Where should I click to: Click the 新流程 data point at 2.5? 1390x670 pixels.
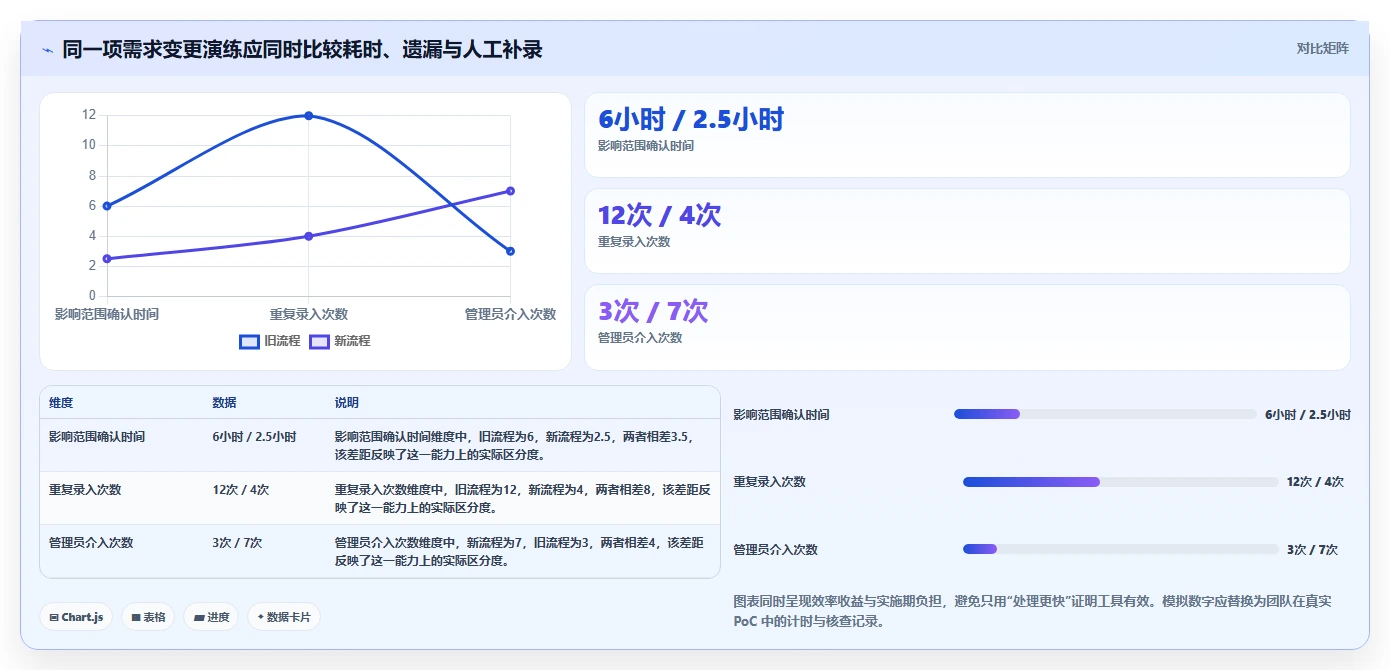click(107, 259)
